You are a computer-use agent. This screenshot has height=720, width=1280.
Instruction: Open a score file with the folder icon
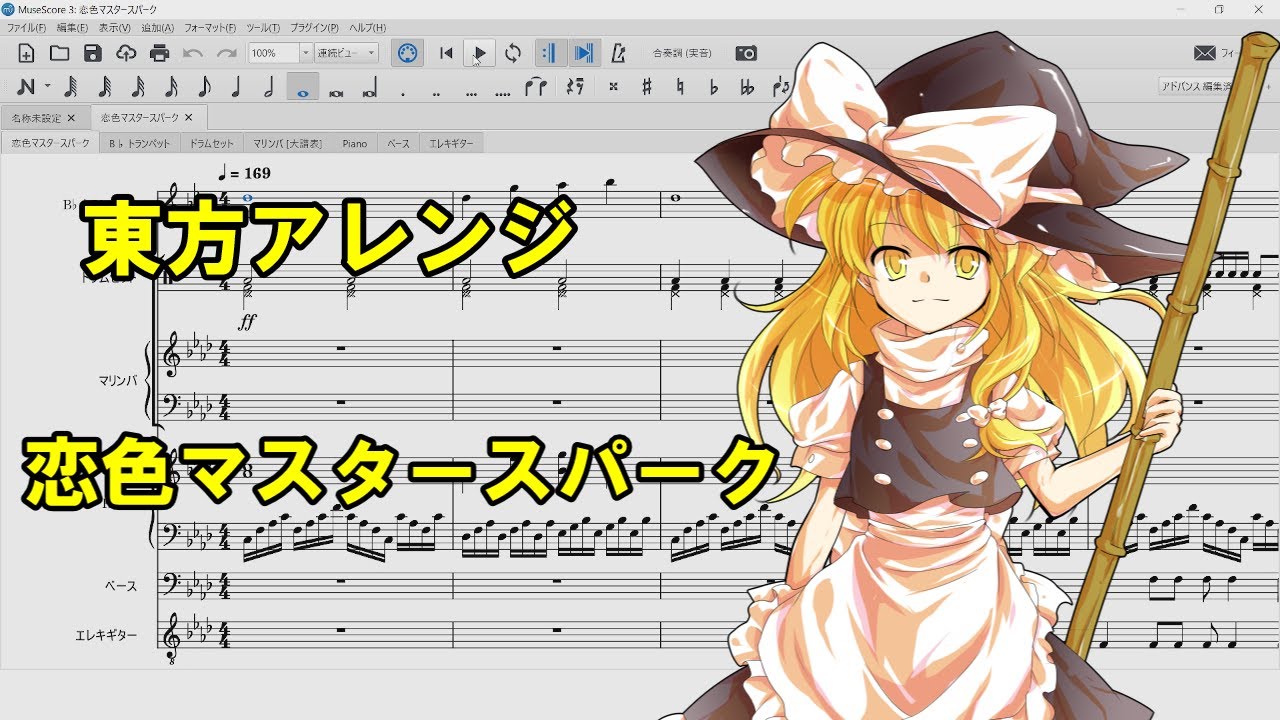[59, 53]
